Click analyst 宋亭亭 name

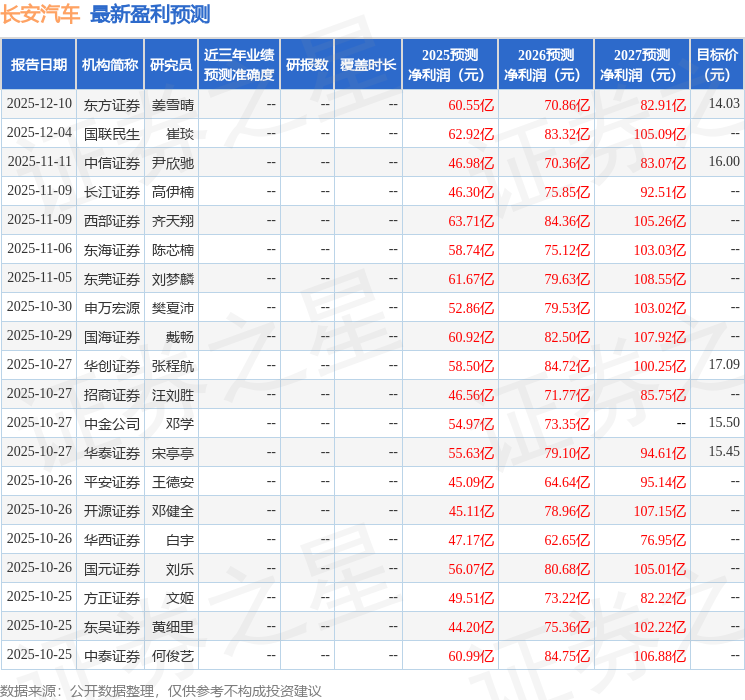(173, 453)
